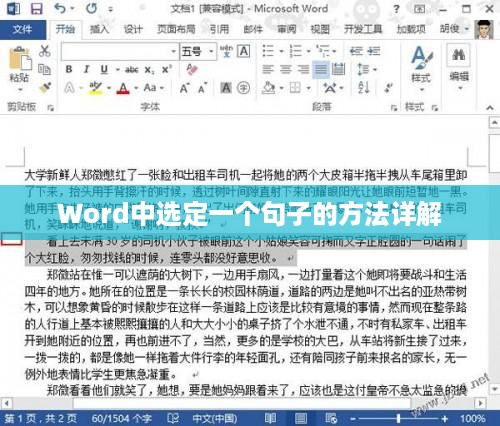Click the zoom in plus button
500x426 pixels.
(445, 418)
